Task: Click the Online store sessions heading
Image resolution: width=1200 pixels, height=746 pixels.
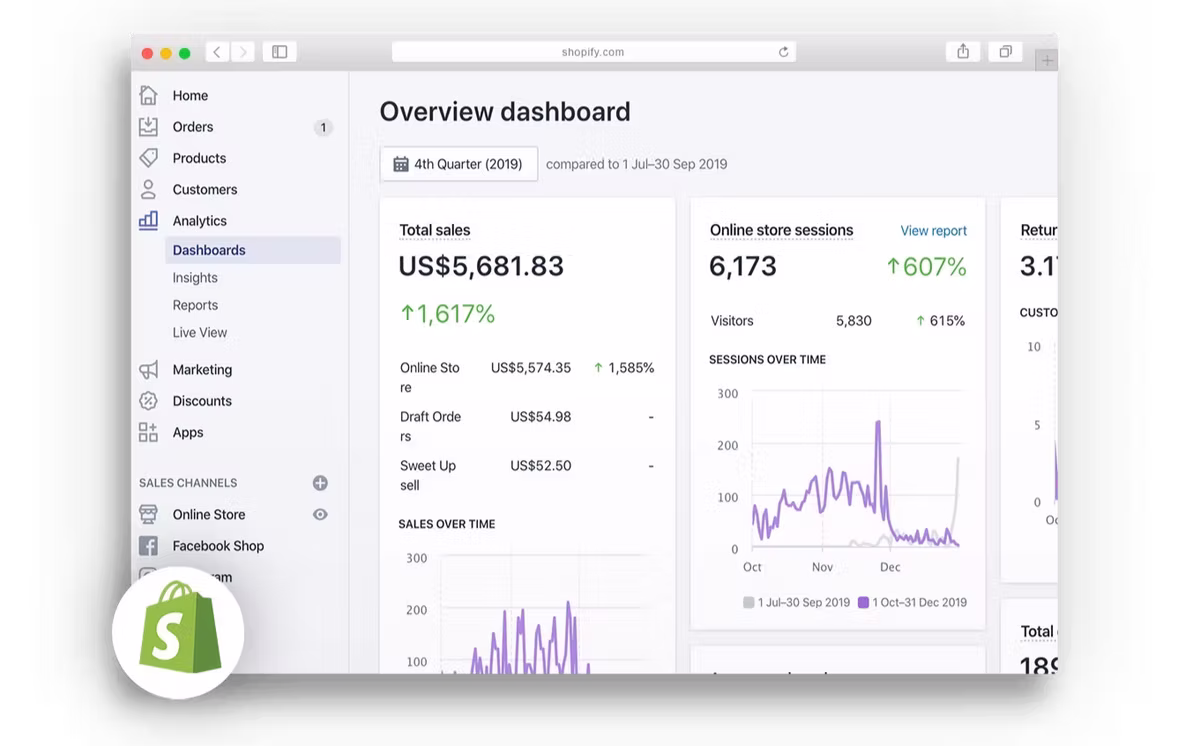Action: 782,230
